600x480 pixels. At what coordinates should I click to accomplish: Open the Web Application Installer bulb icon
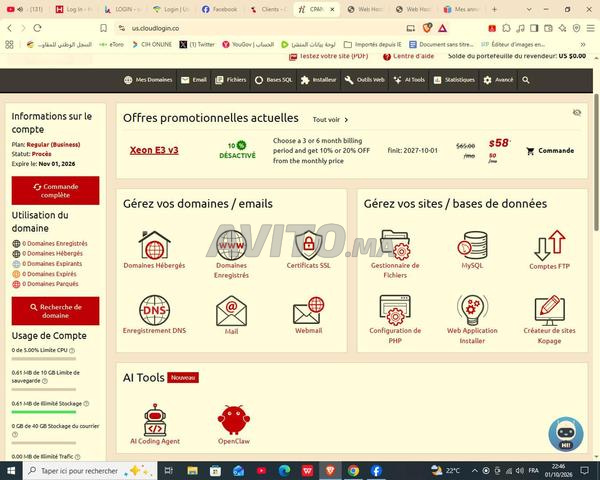pyautogui.click(x=472, y=310)
